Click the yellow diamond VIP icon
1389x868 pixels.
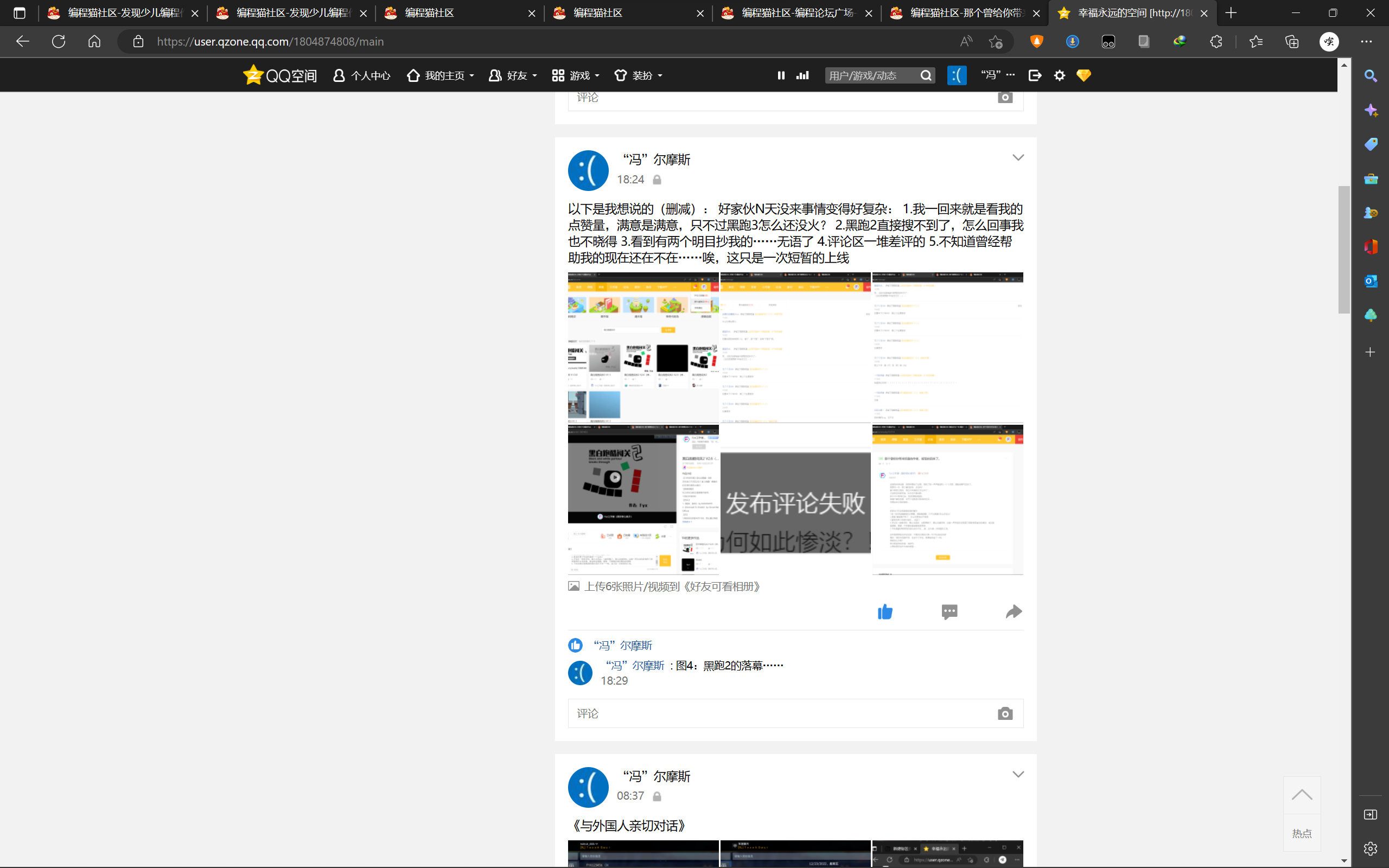tap(1084, 75)
